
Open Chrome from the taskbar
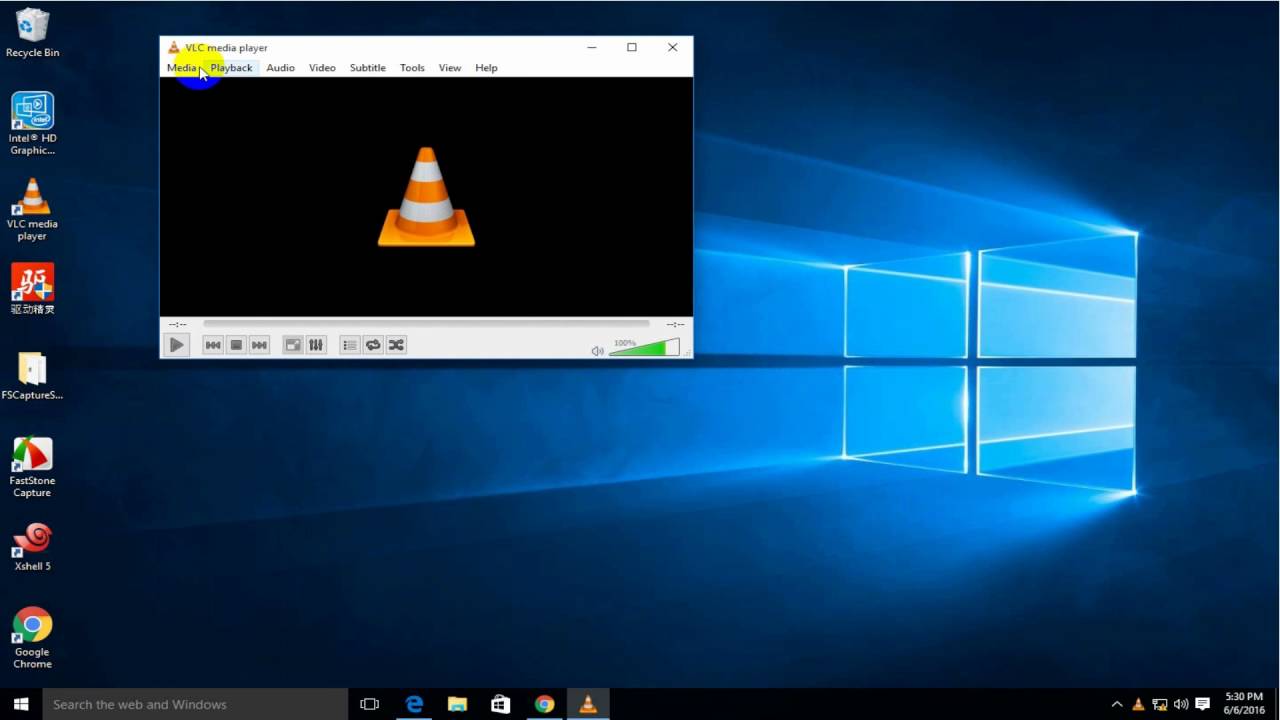click(544, 704)
